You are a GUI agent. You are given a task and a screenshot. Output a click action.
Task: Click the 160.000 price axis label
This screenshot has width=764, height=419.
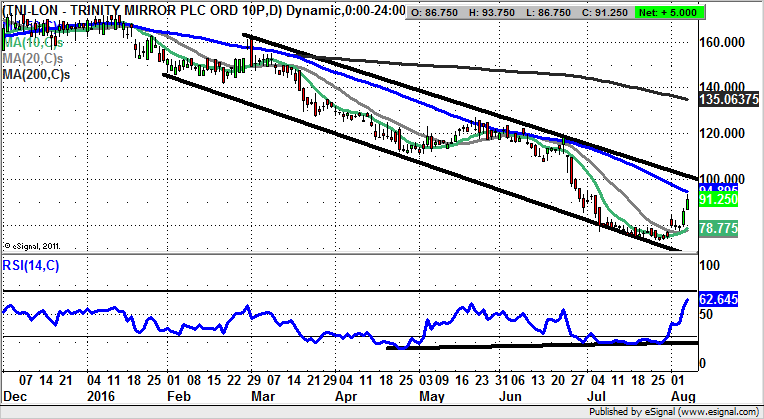722,43
